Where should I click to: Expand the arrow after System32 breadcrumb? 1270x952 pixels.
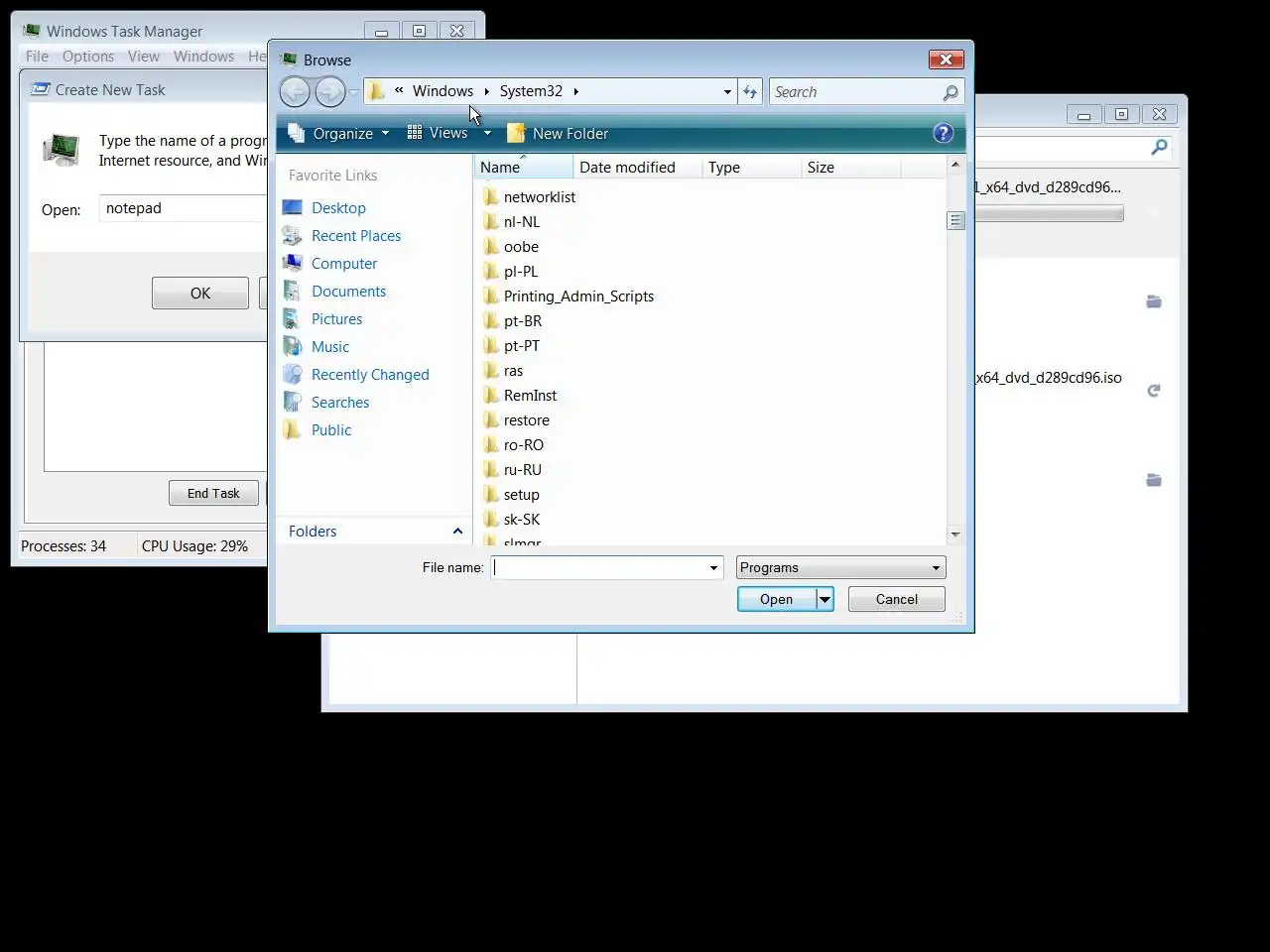(575, 91)
